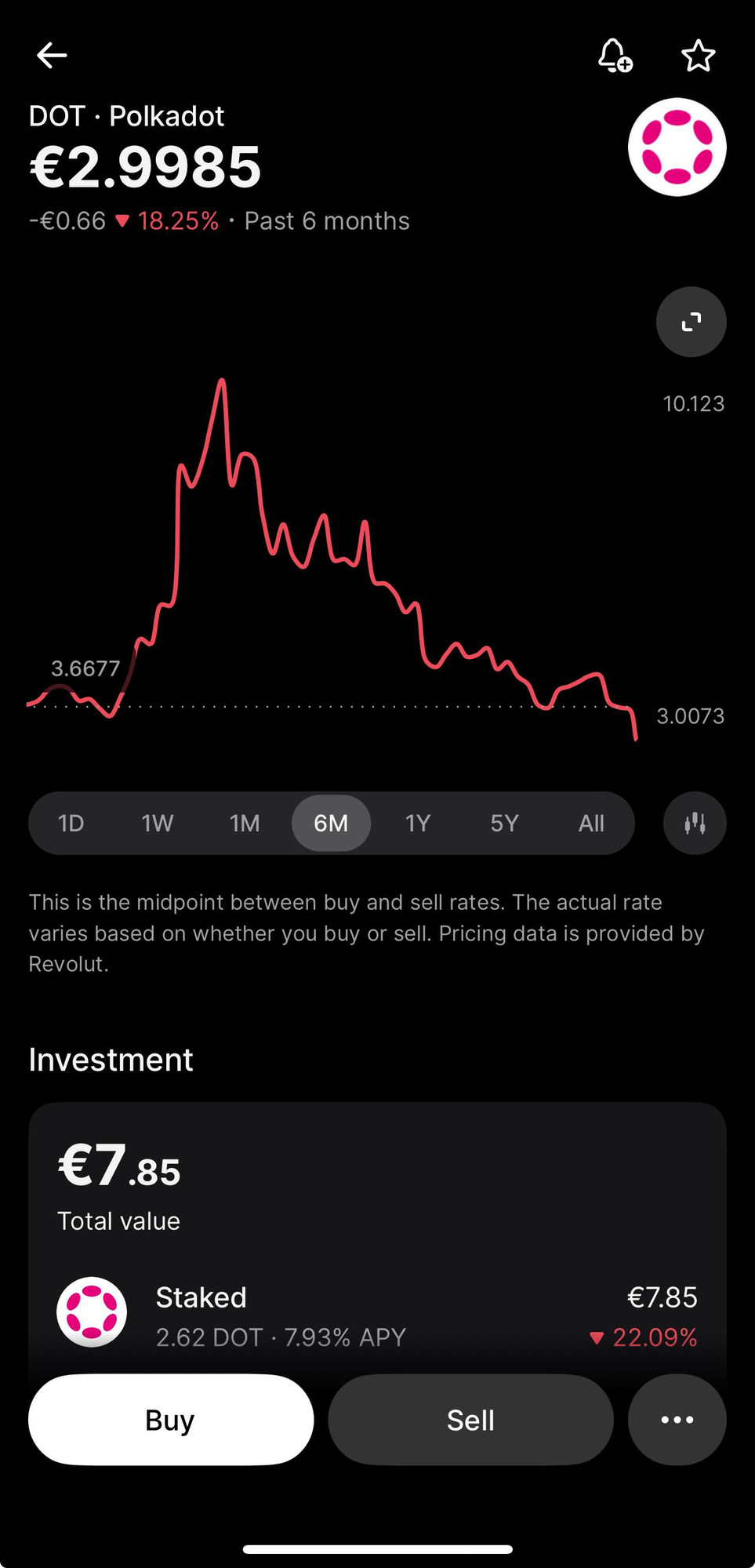Select the 1W time range

[x=158, y=823]
